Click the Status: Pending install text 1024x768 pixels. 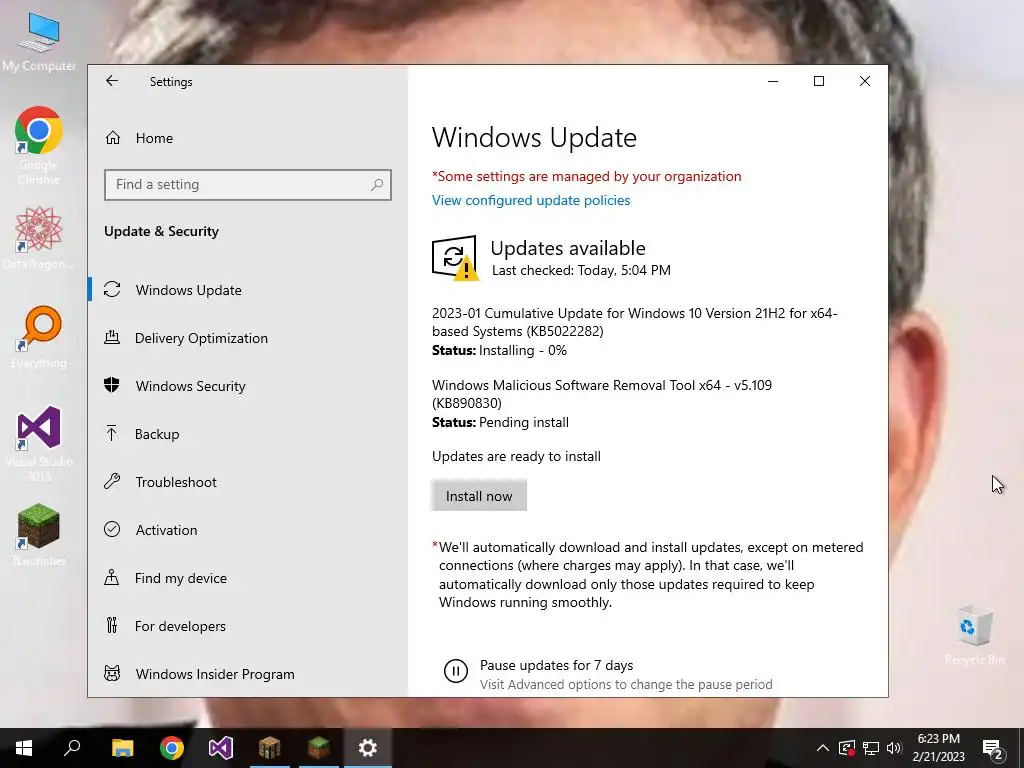pyautogui.click(x=500, y=423)
